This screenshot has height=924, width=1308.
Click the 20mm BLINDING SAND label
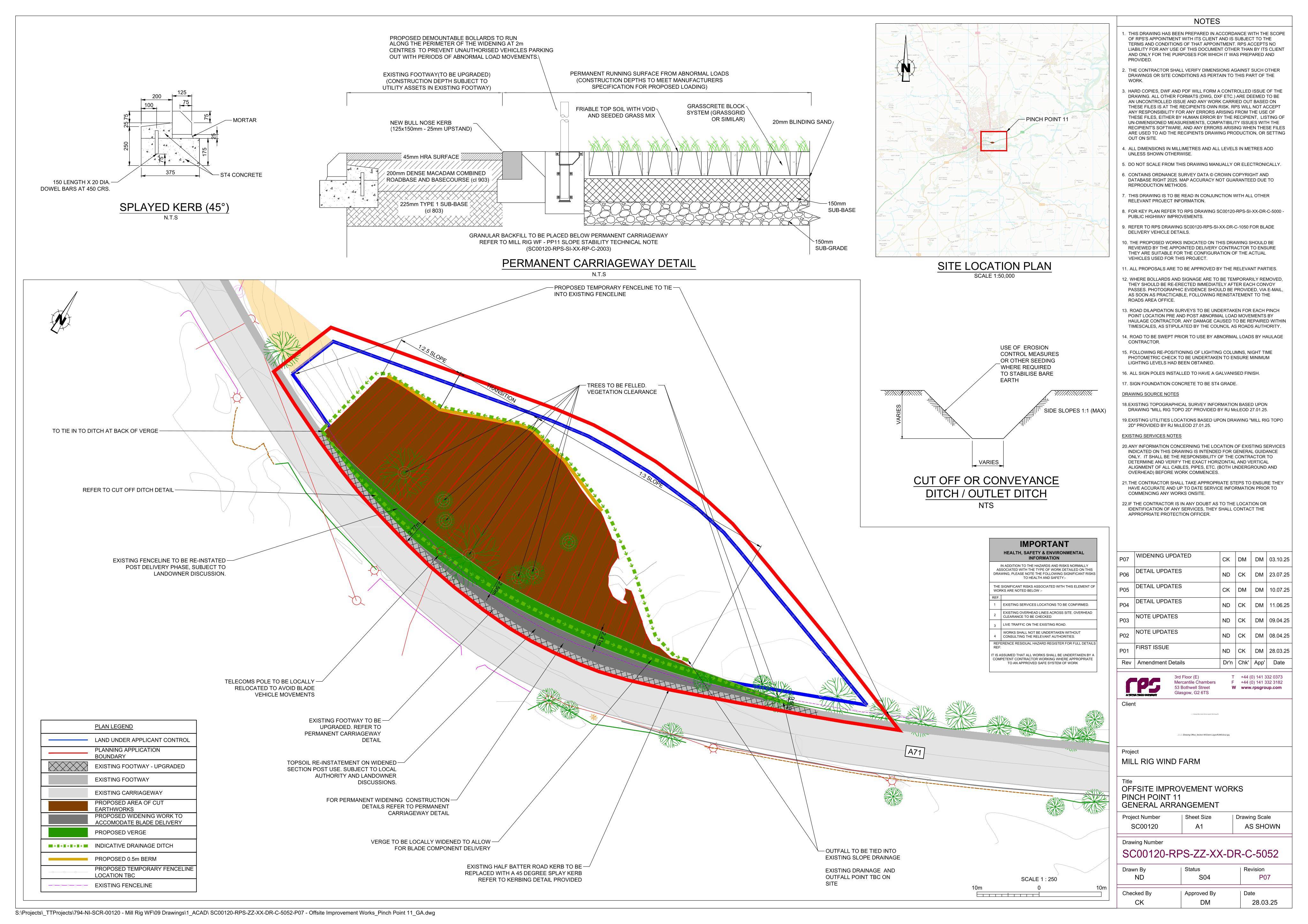click(x=802, y=122)
